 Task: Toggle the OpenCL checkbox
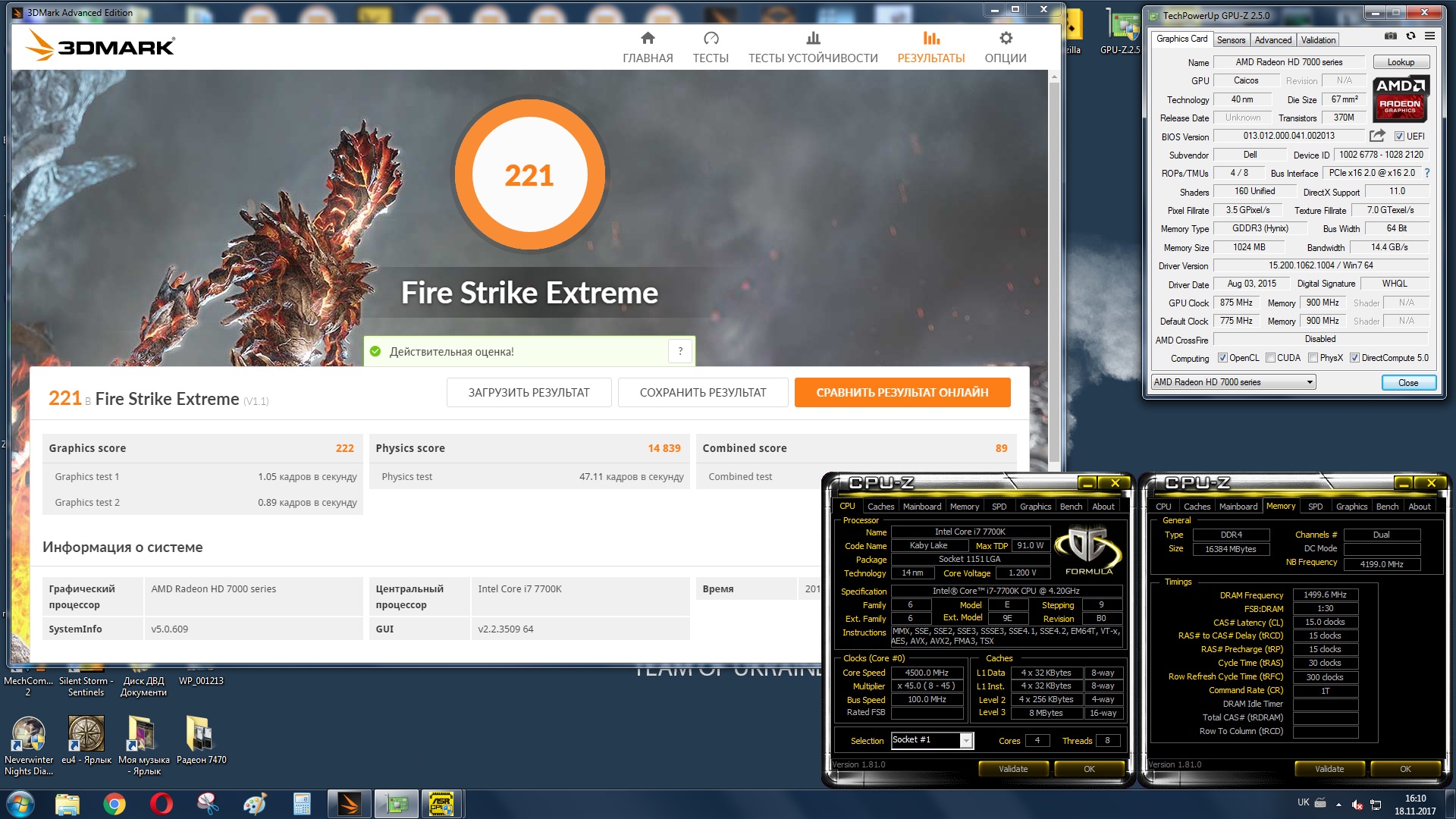1222,358
